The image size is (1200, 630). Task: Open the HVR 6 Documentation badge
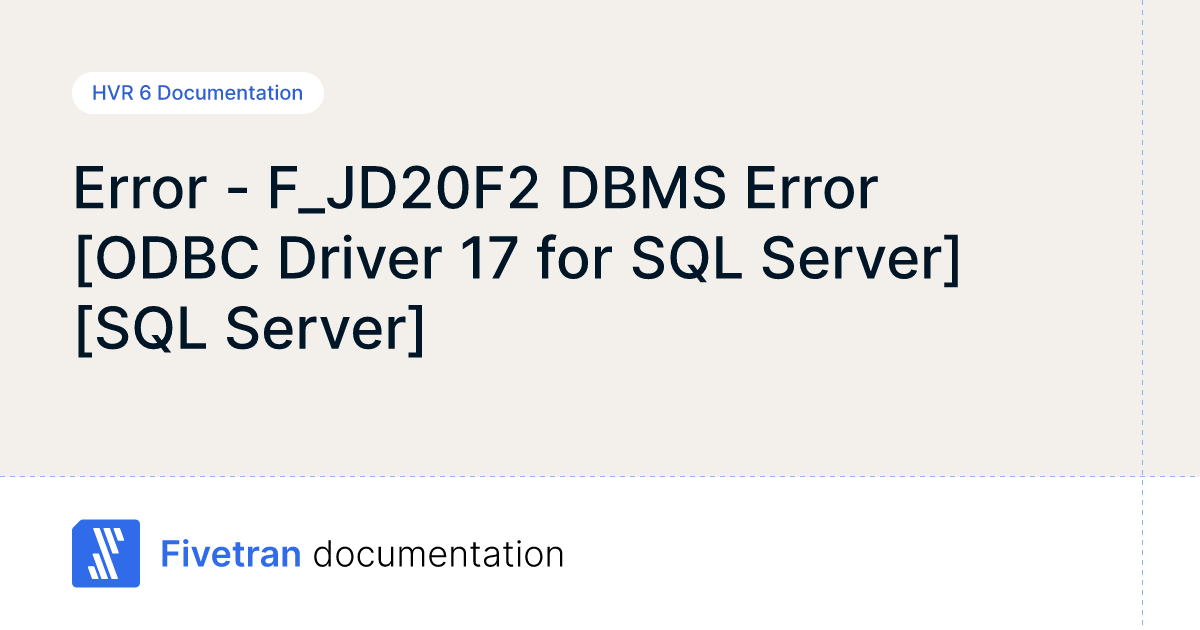click(197, 93)
